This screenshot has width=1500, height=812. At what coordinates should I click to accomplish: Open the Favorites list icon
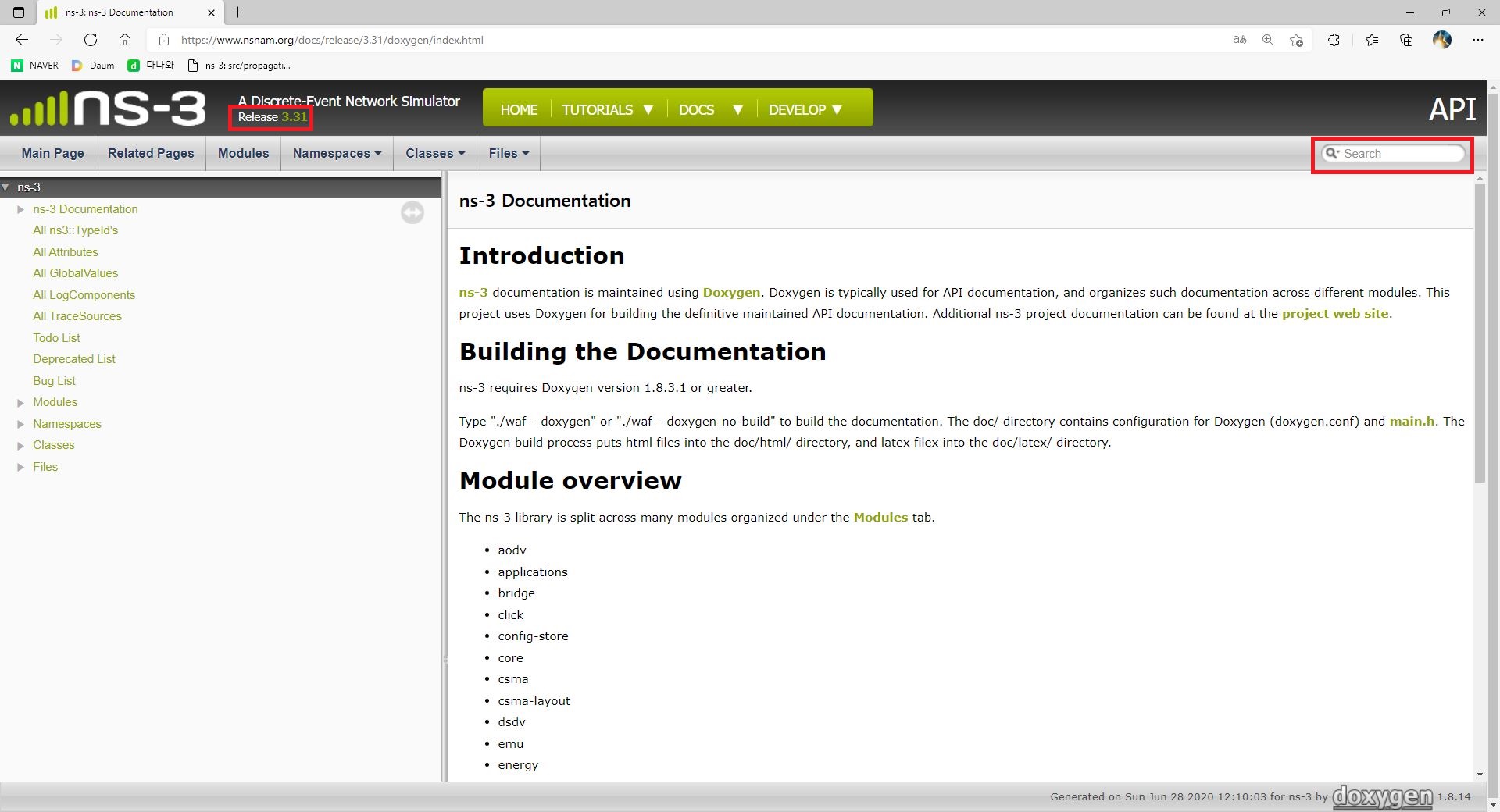(1372, 40)
